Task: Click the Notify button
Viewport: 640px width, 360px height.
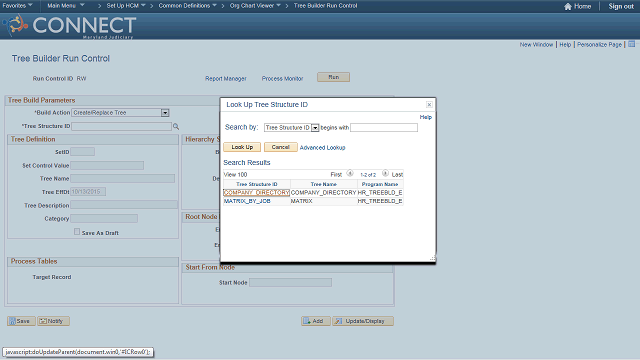Action: (x=53, y=321)
